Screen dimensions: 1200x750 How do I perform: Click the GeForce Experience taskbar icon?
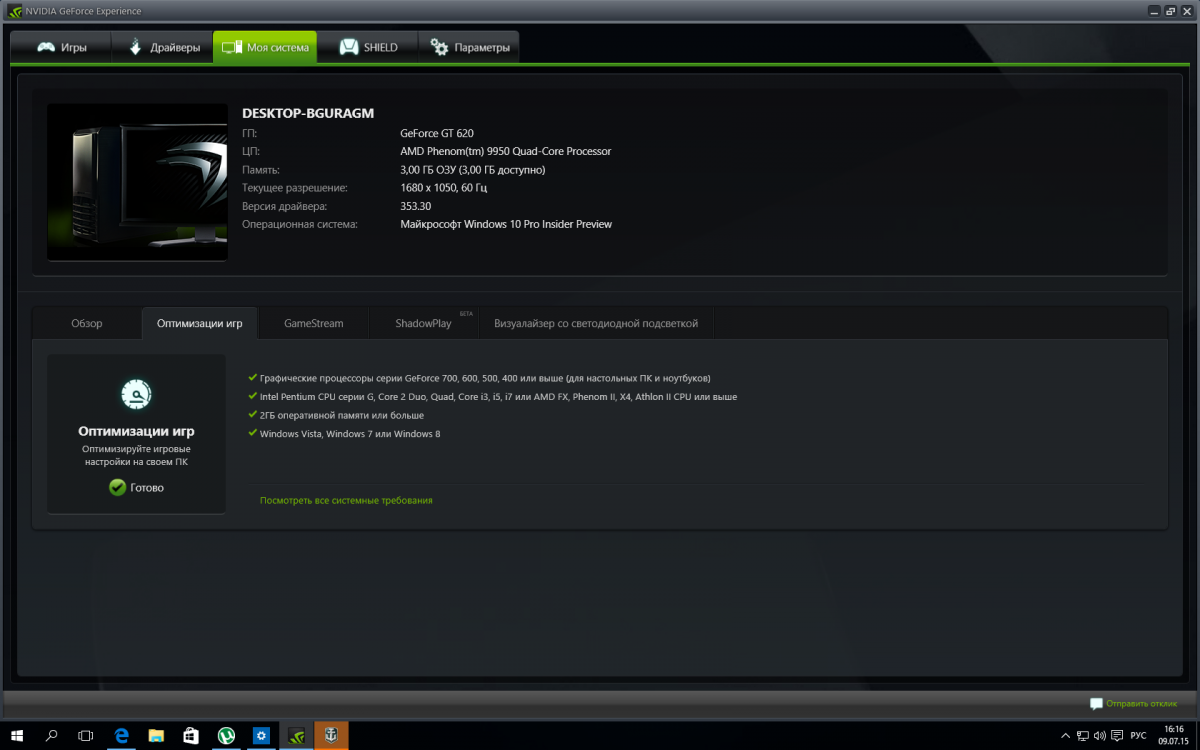[296, 735]
